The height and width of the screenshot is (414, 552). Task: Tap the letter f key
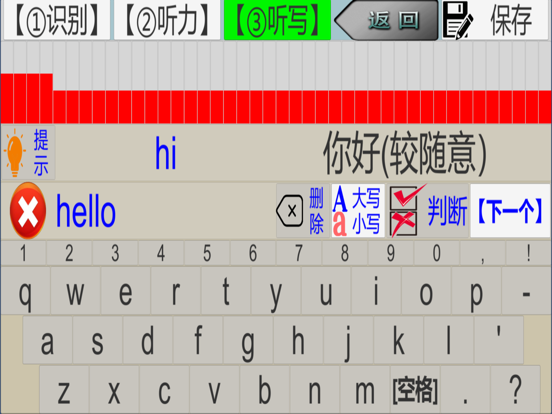pos(197,340)
